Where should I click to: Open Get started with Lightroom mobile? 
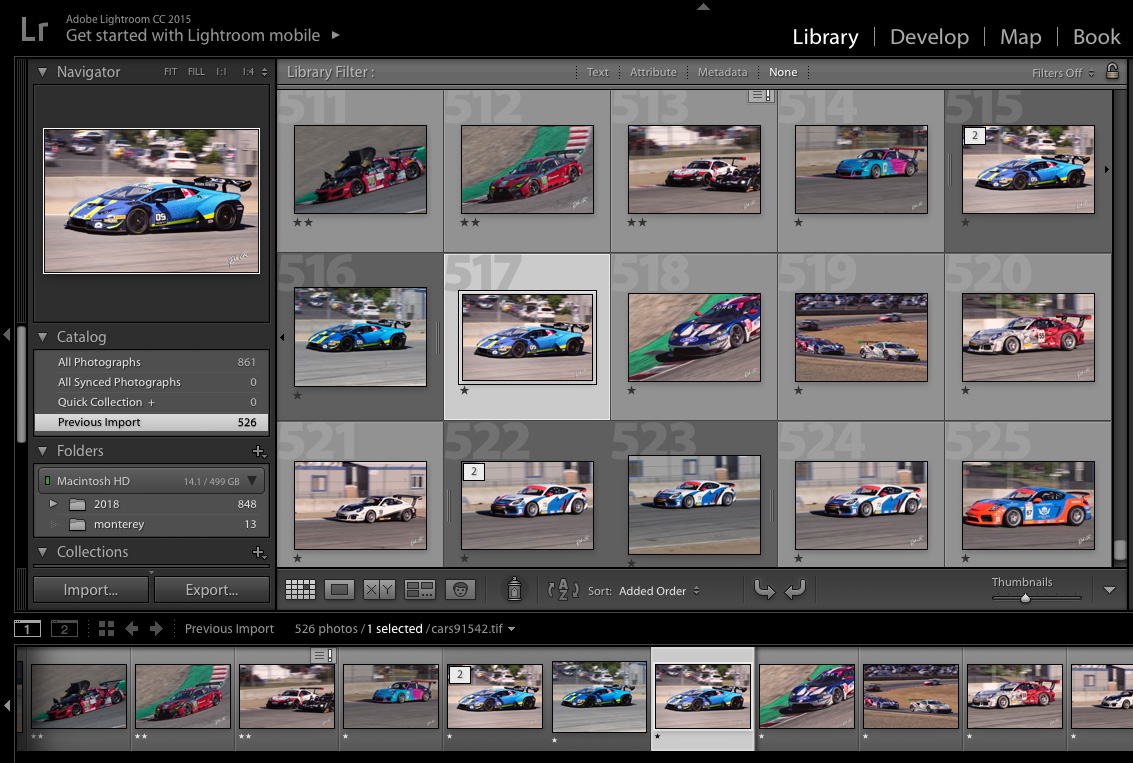[193, 35]
